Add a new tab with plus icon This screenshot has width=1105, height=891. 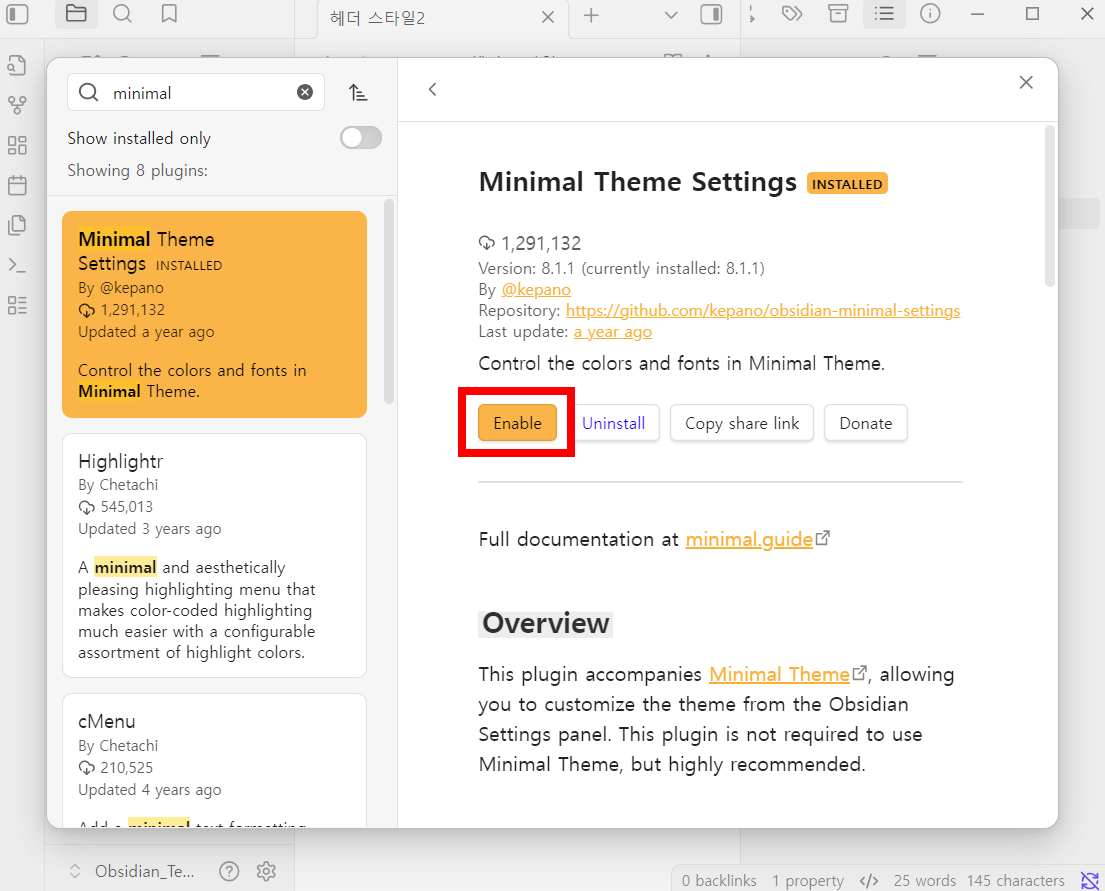591,16
